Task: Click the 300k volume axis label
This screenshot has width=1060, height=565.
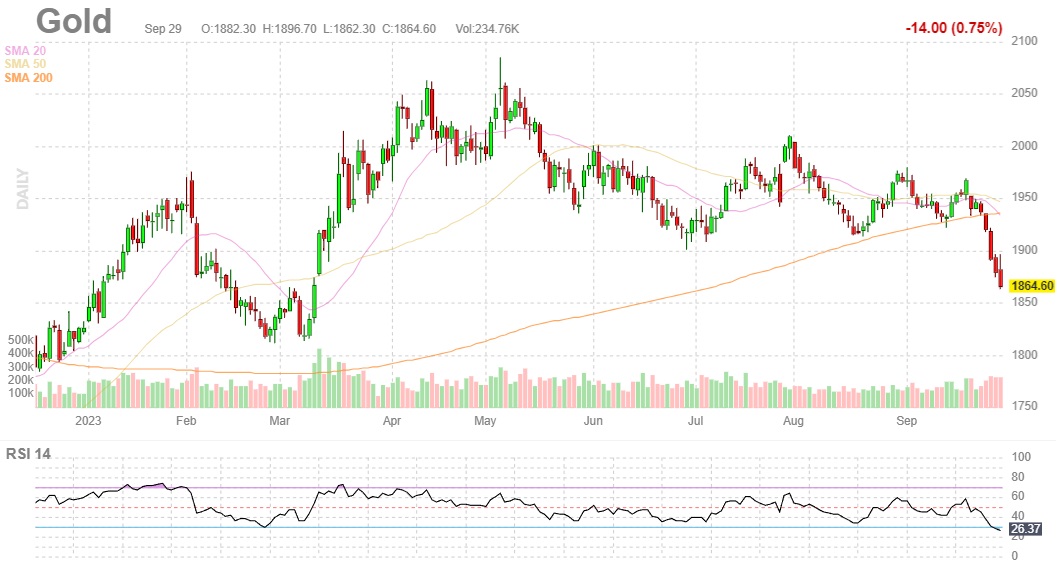Action: click(x=20, y=367)
